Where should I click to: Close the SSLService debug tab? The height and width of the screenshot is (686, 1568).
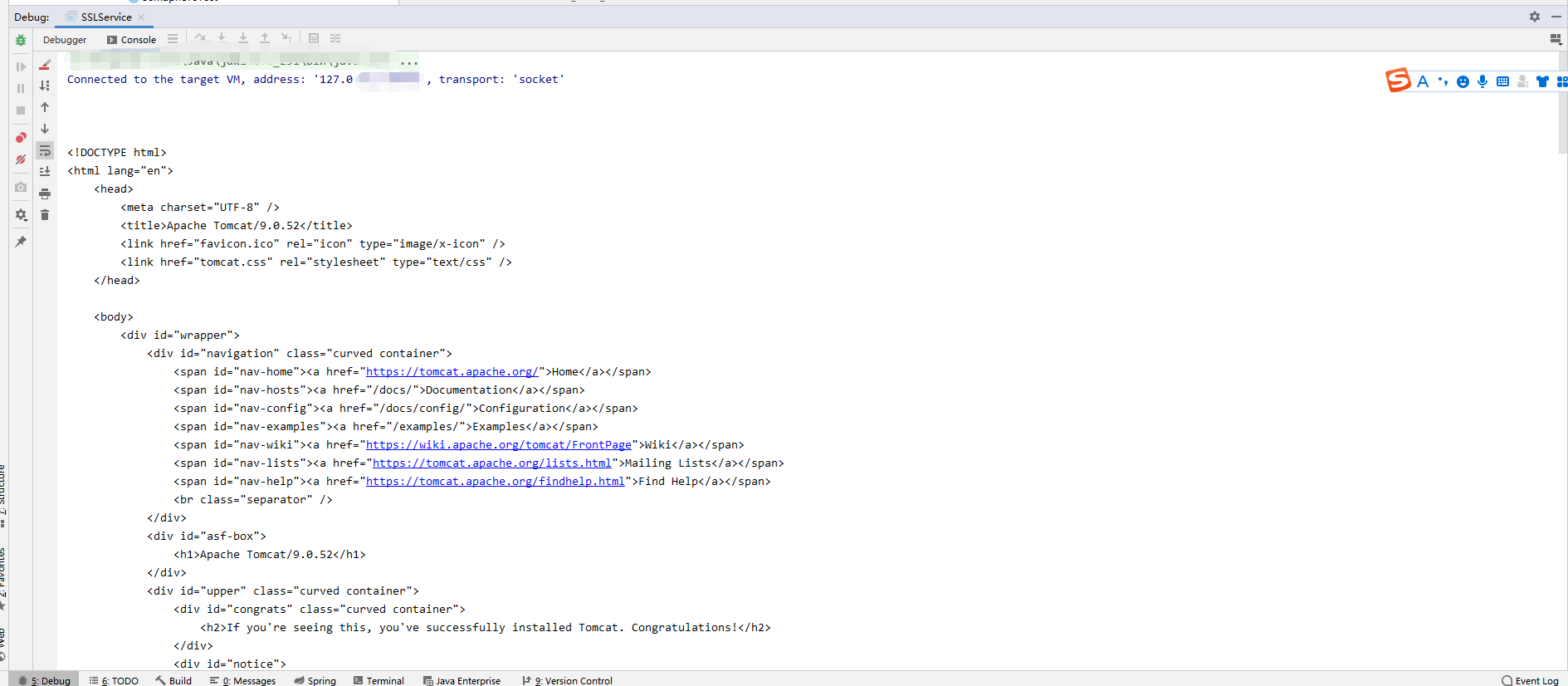(141, 17)
